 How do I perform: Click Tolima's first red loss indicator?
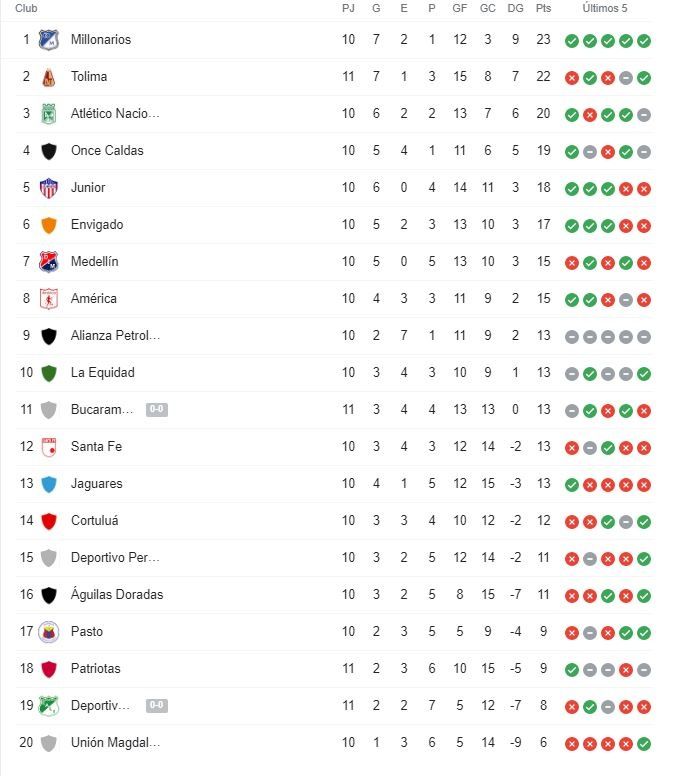[x=572, y=78]
